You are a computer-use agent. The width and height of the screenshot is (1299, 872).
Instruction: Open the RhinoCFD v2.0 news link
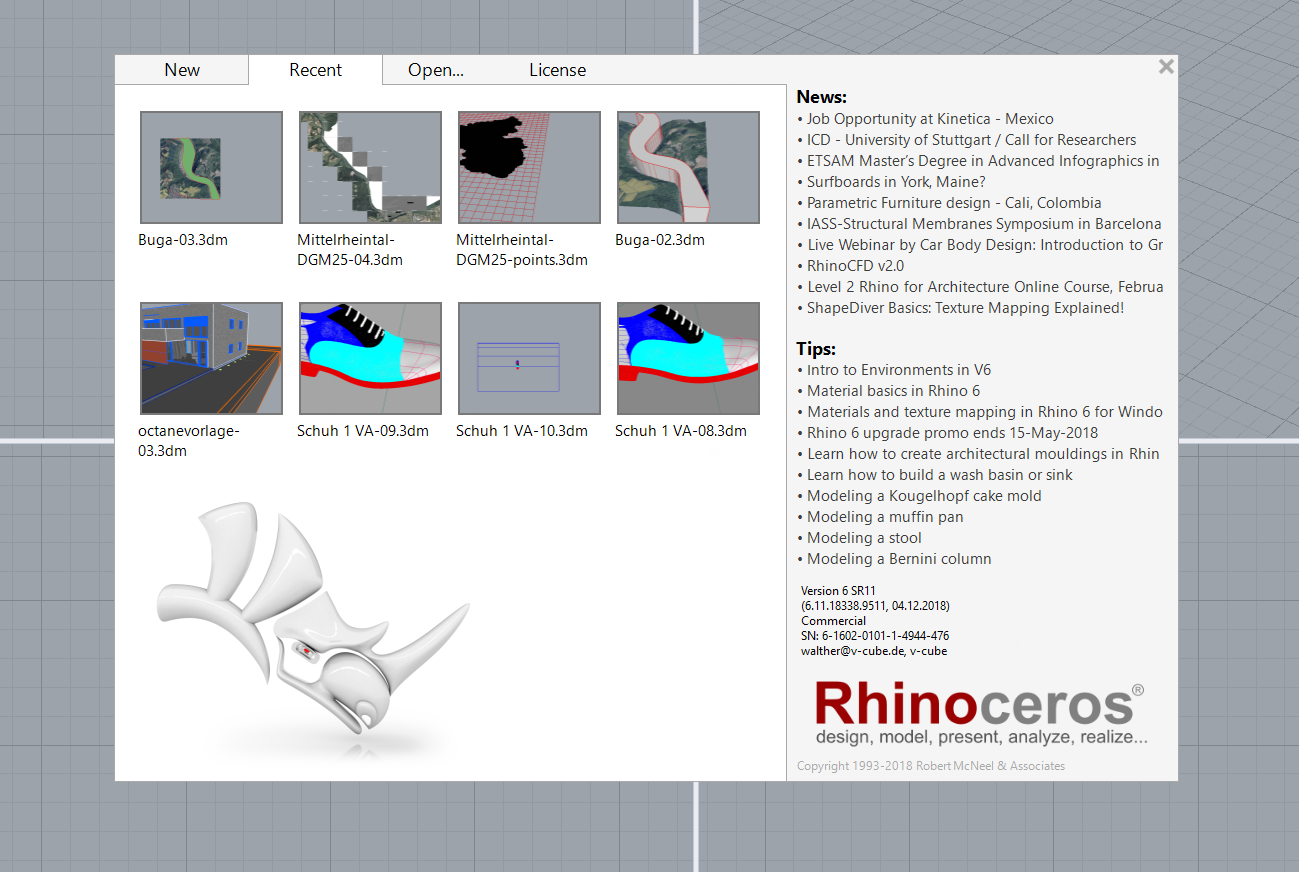pyautogui.click(x=855, y=266)
